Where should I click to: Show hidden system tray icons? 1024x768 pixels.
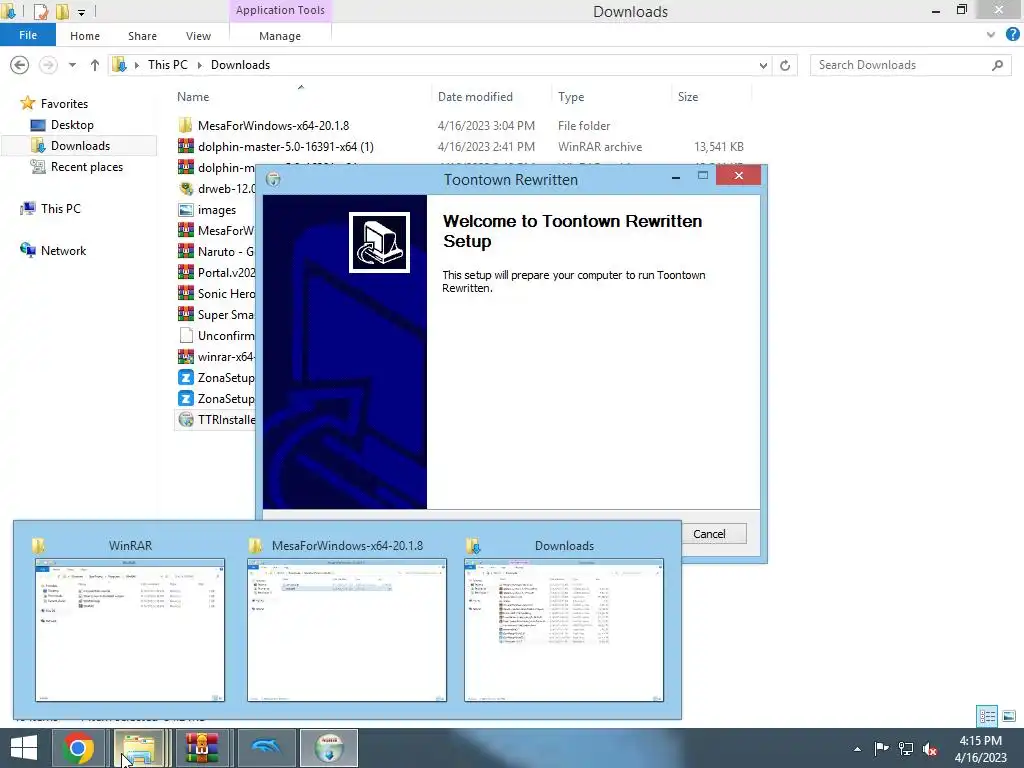(857, 749)
